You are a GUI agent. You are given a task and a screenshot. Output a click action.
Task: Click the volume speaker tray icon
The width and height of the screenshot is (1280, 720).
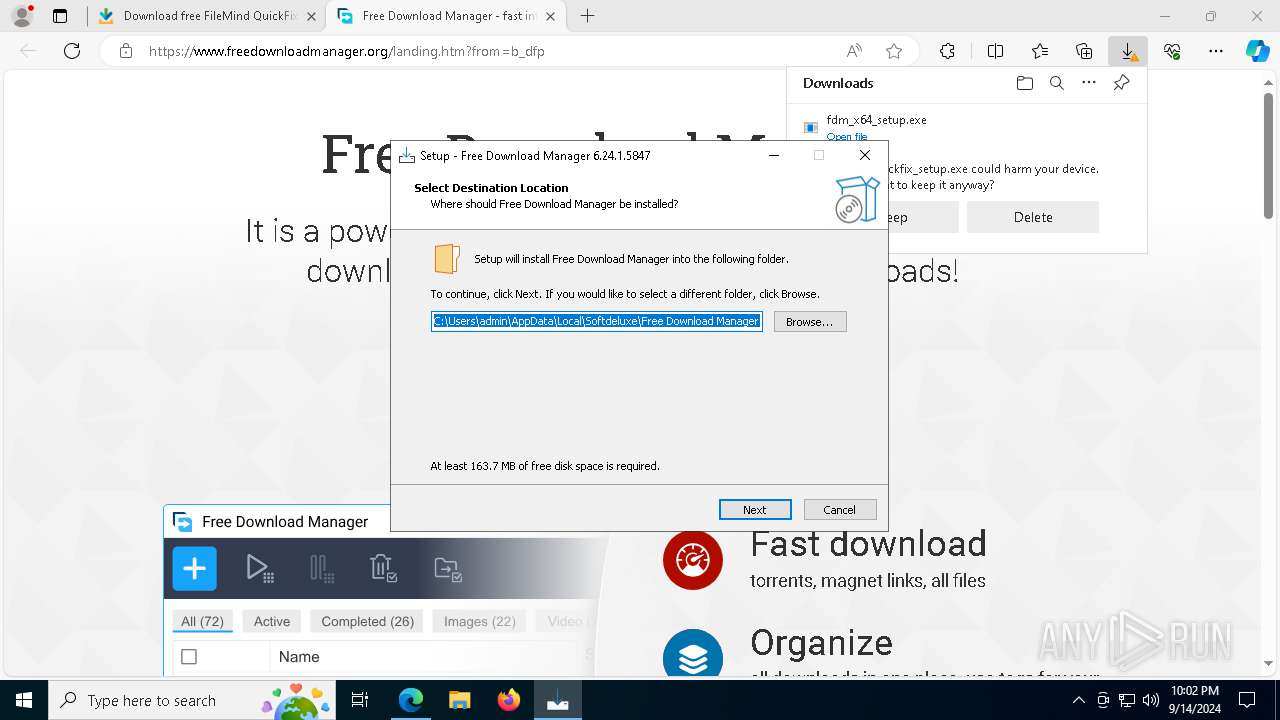point(1151,700)
